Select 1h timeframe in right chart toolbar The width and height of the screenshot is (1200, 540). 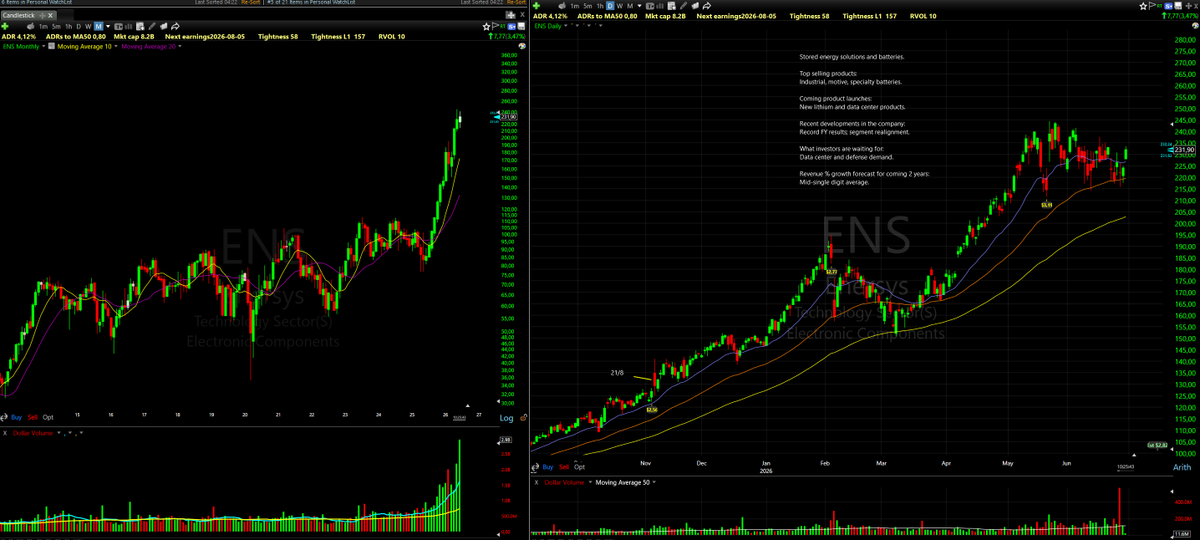[600, 6]
